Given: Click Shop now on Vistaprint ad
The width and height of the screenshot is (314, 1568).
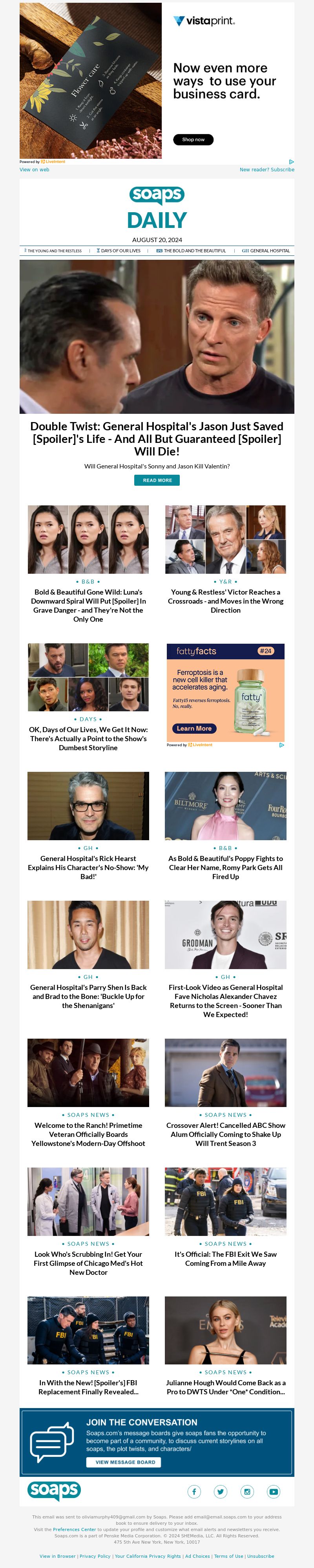Looking at the screenshot, I should pos(193,140).
